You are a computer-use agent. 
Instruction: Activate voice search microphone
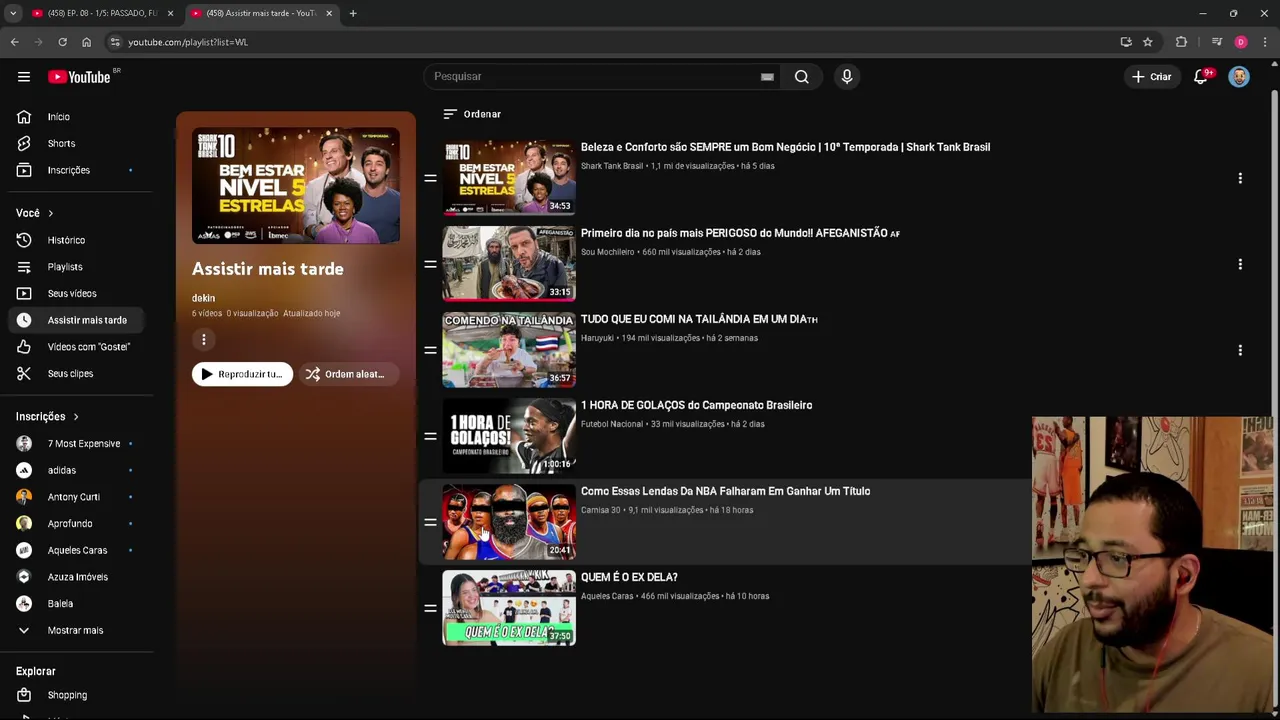coord(847,77)
